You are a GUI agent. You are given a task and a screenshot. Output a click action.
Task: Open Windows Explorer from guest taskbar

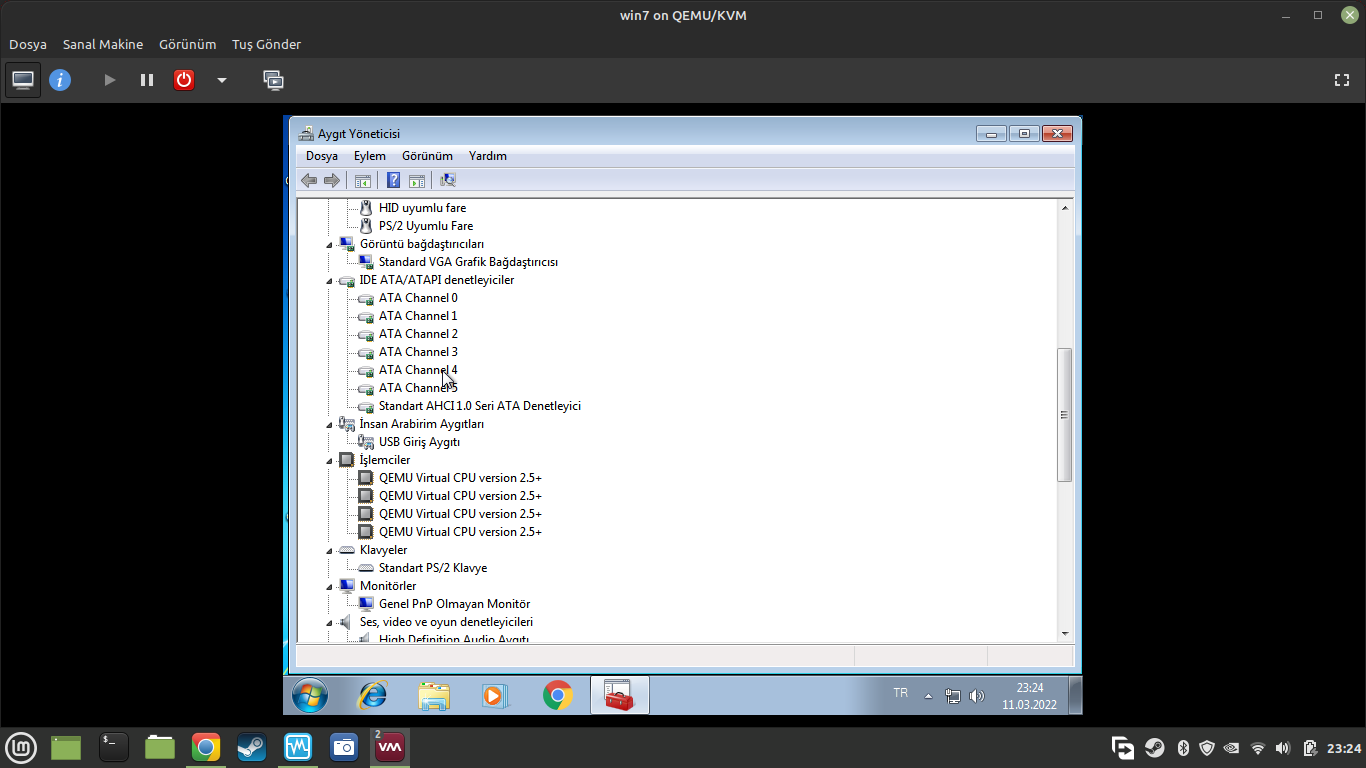click(434, 695)
